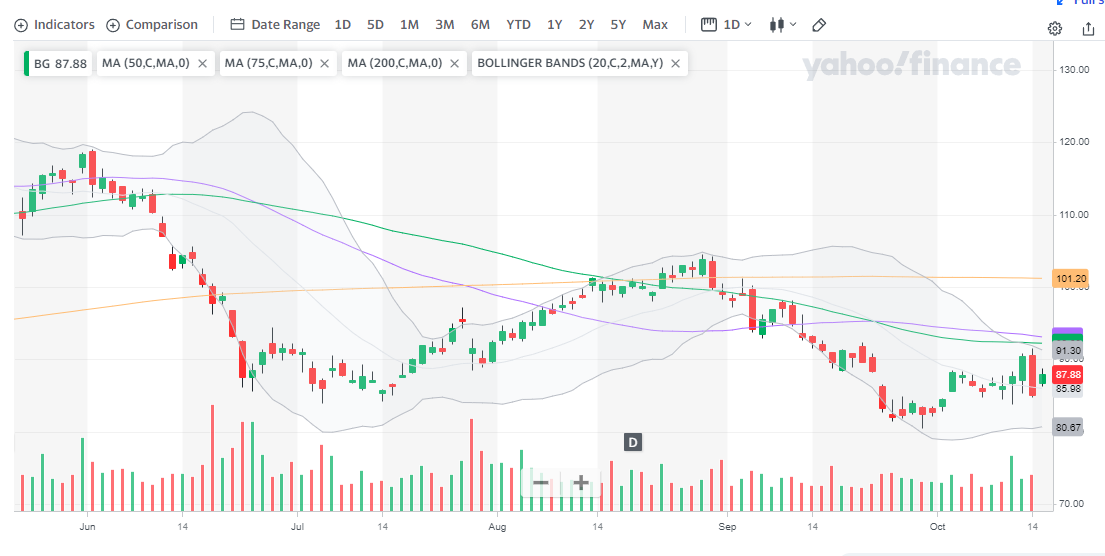Remove the MA (200,C,MA,0) indicator
The image size is (1105, 556).
click(x=455, y=63)
